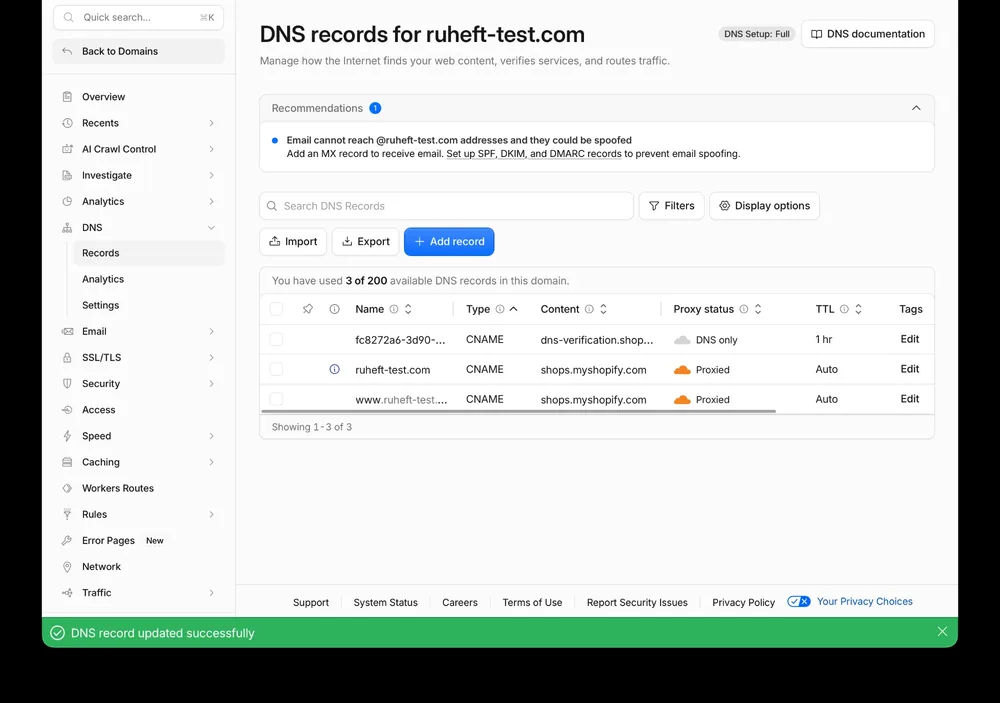1000x703 pixels.
Task: Open Workers Routes in sidebar
Action: coord(138,489)
